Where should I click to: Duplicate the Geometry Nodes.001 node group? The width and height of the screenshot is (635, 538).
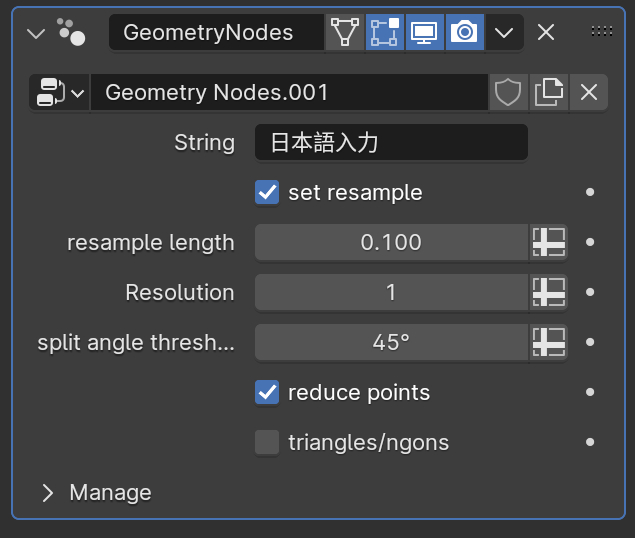(548, 93)
